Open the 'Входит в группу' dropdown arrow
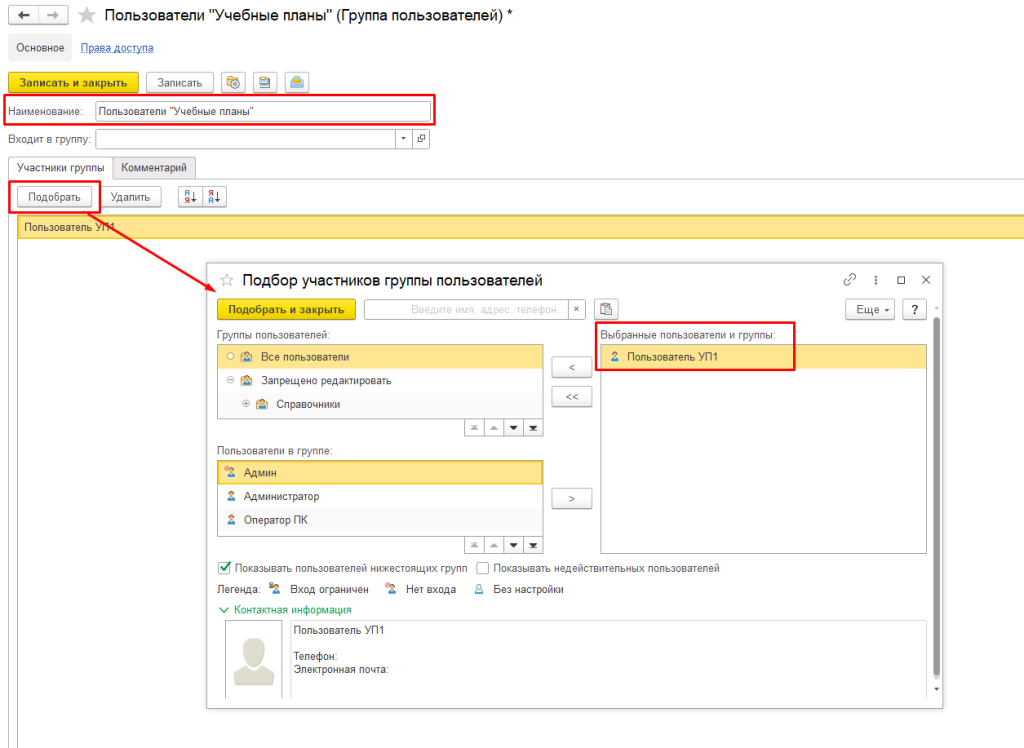 (x=403, y=139)
